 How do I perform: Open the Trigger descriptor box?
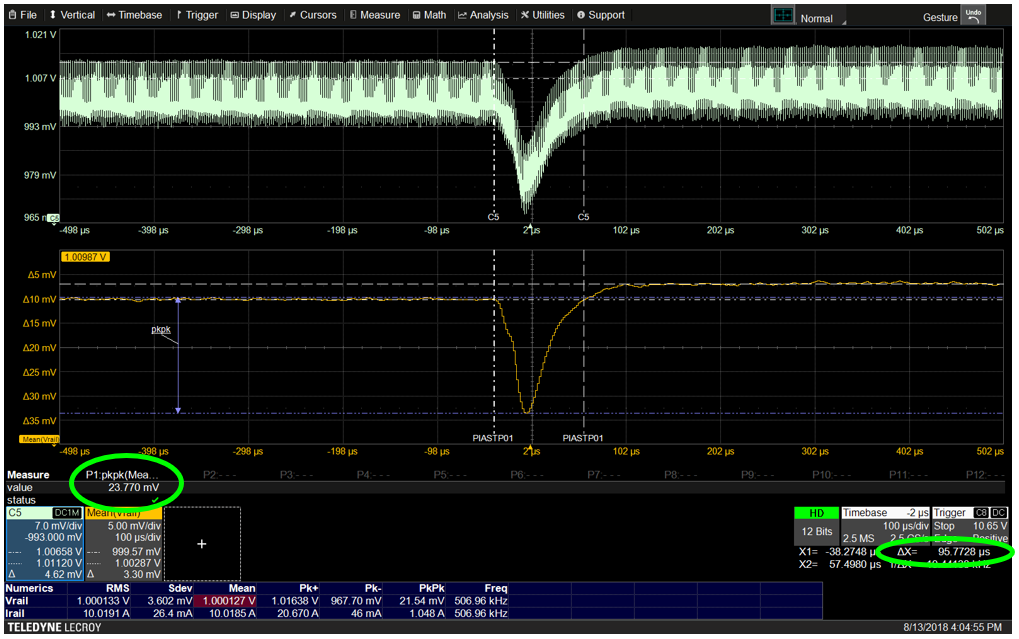964,525
